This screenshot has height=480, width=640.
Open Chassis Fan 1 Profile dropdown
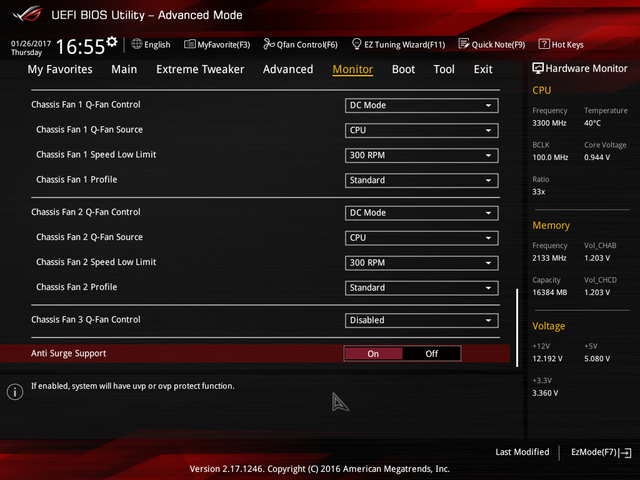click(421, 180)
